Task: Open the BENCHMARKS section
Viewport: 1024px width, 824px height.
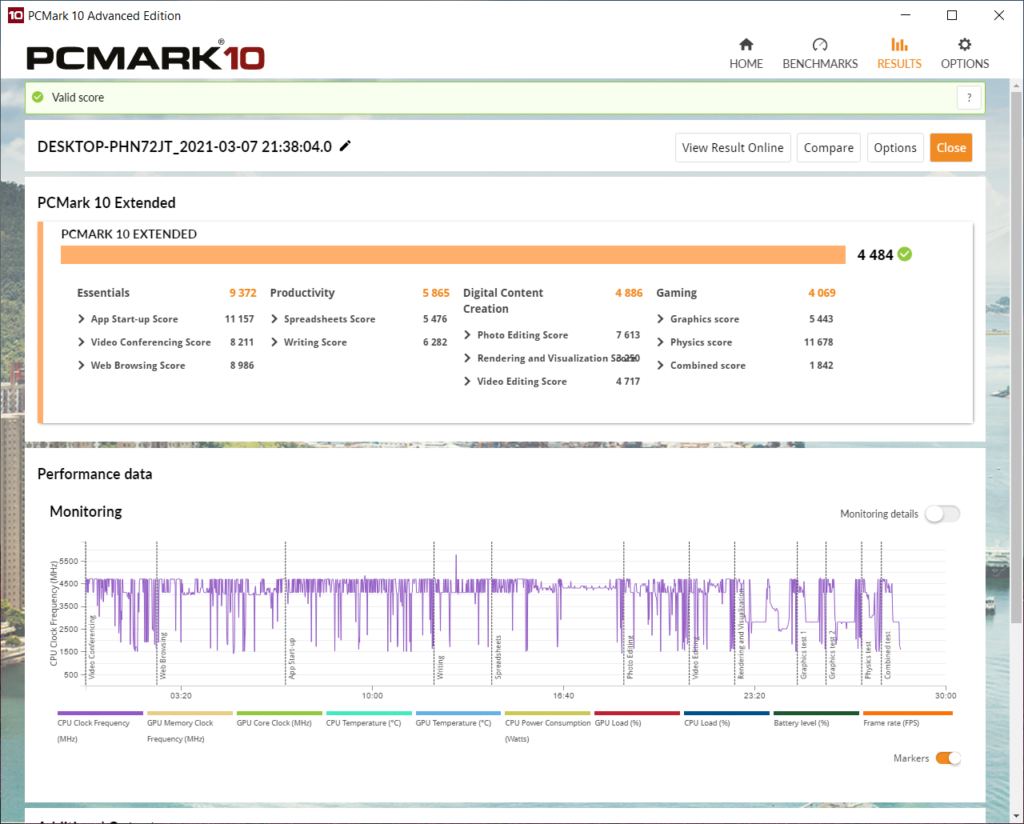Action: pos(820,54)
